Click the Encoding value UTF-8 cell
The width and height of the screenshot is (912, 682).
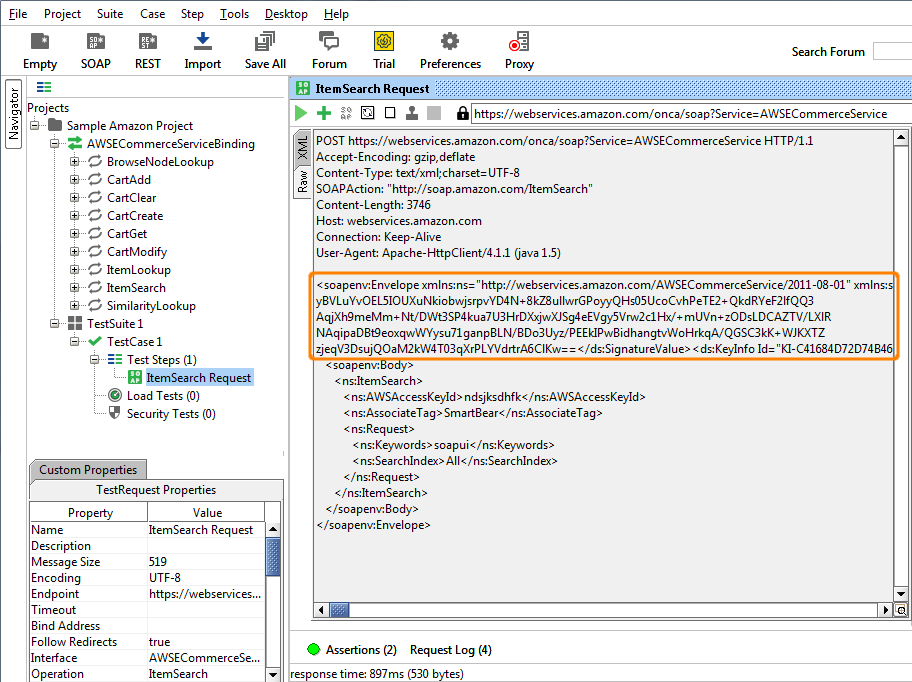coord(206,577)
